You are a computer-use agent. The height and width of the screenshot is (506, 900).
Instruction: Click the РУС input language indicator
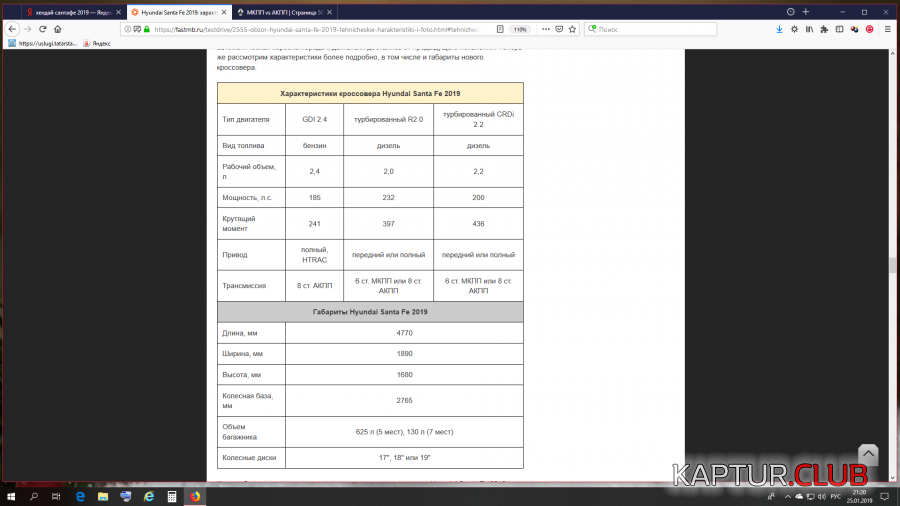tap(835, 497)
